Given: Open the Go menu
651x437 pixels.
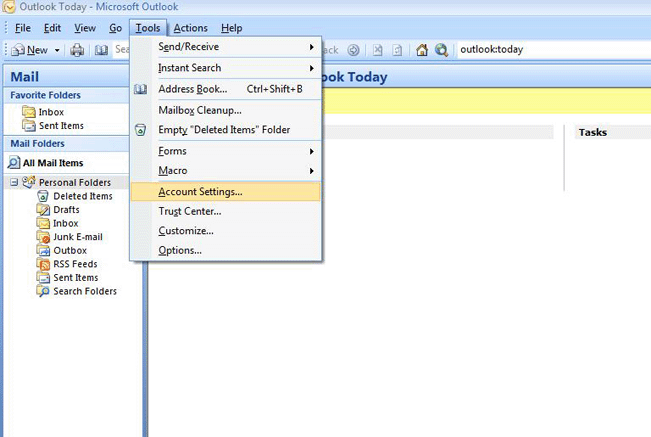Looking at the screenshot, I should point(115,28).
